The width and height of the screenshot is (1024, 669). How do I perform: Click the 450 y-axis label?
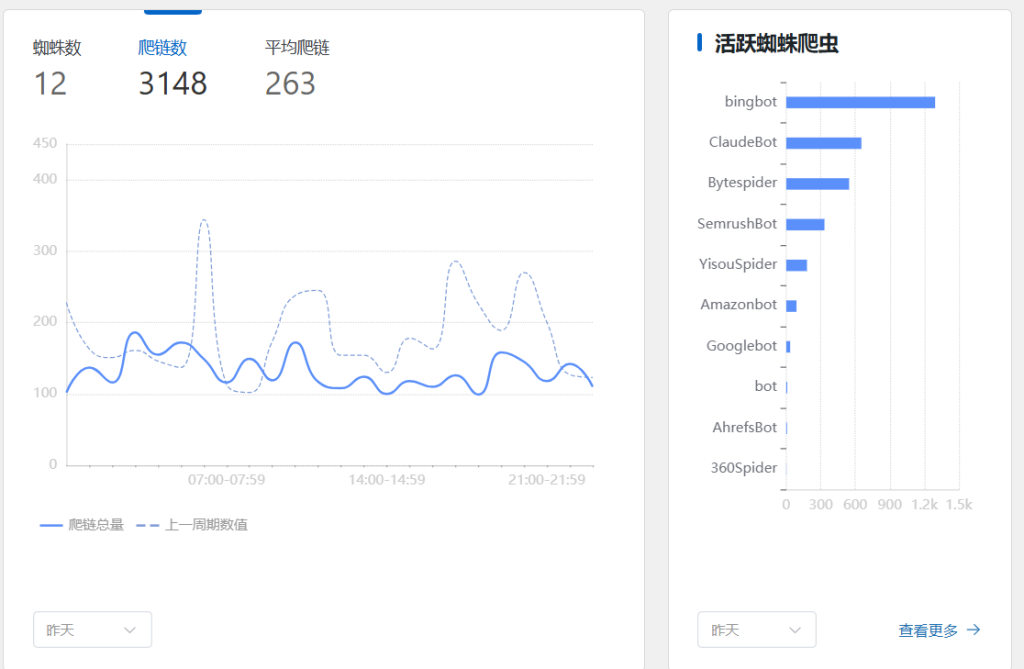[x=45, y=143]
